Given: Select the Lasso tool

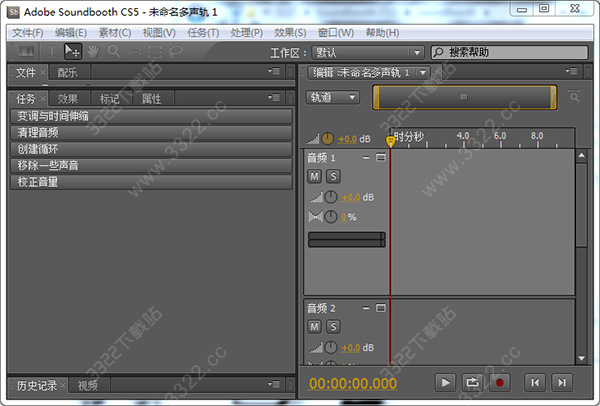Looking at the screenshot, I should click(x=176, y=51).
